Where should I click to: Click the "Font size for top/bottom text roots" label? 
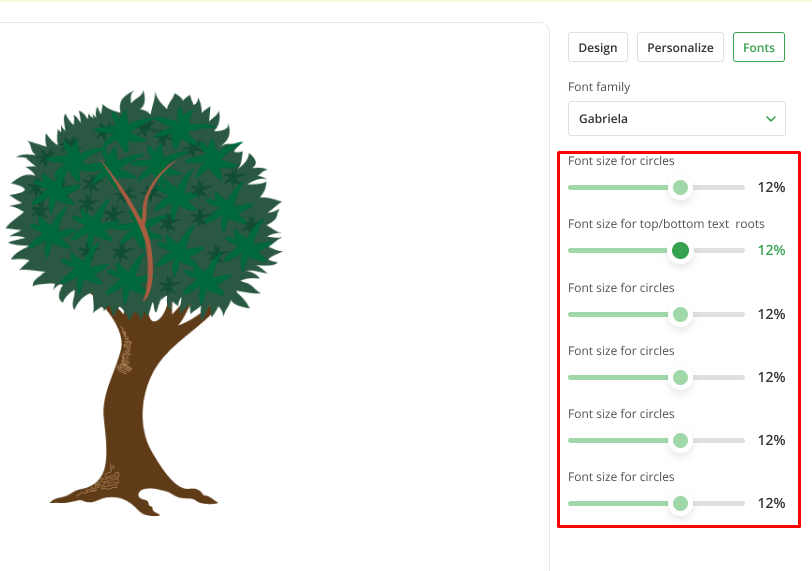click(x=666, y=224)
